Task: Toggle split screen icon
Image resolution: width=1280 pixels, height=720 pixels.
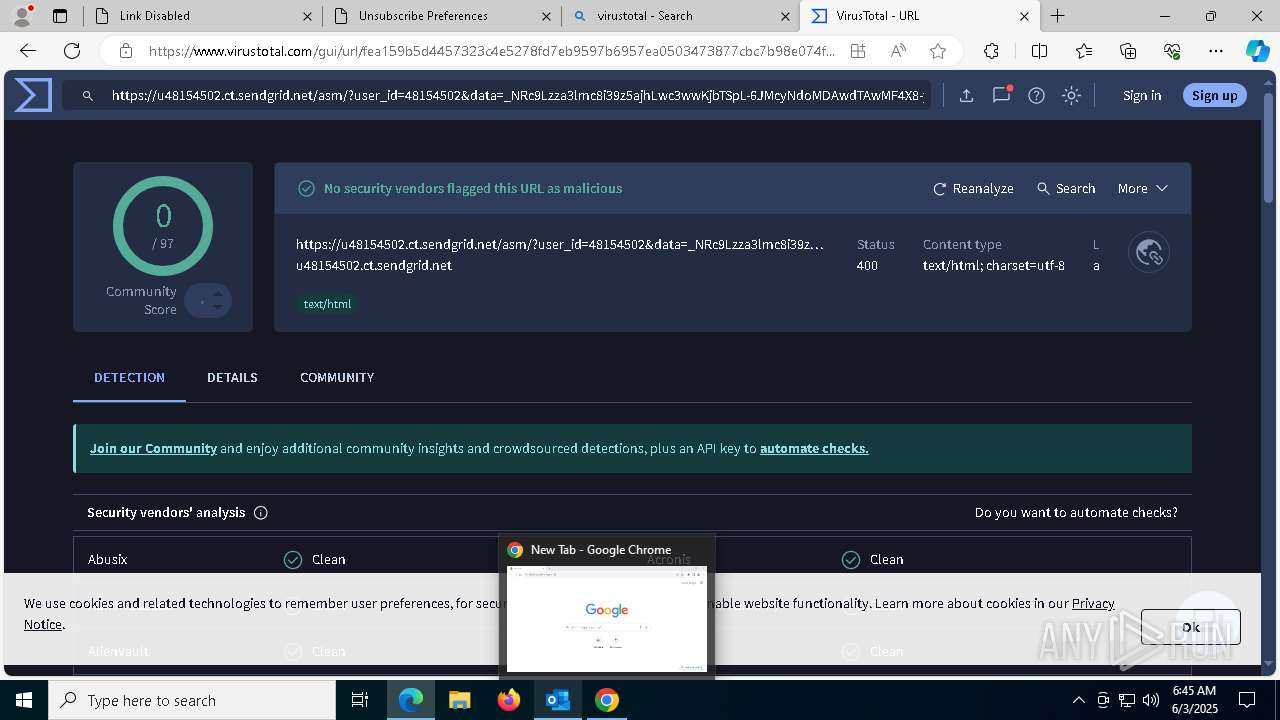Action: click(1039, 51)
